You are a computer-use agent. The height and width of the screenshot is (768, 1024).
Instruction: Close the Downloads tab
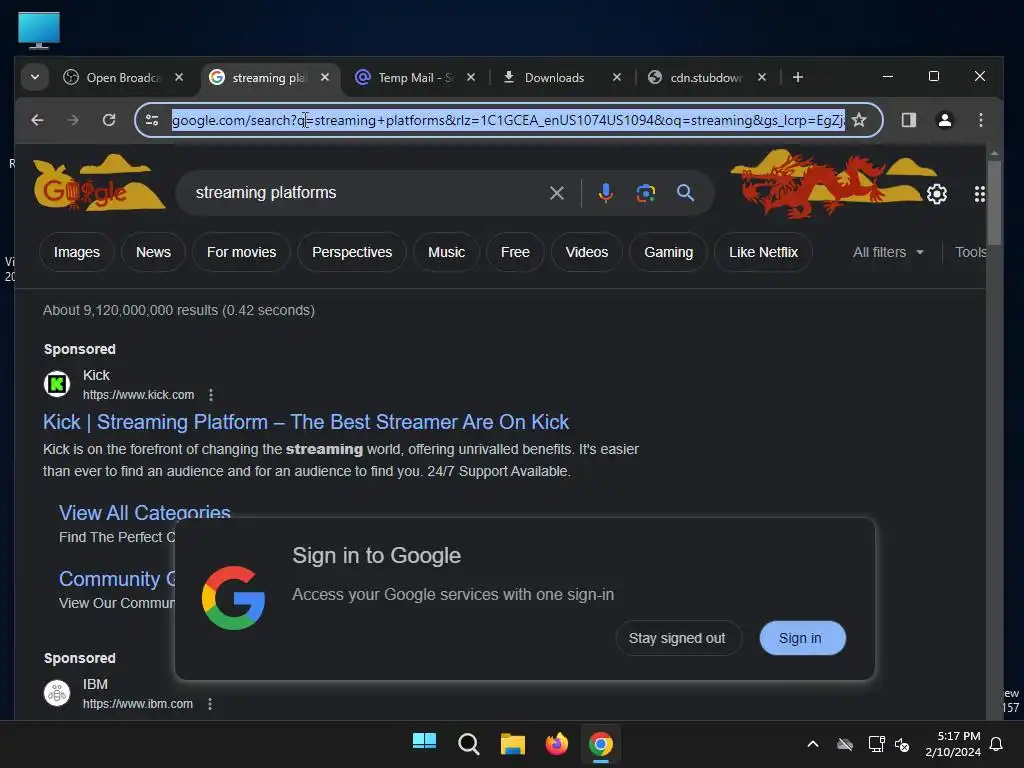616,77
